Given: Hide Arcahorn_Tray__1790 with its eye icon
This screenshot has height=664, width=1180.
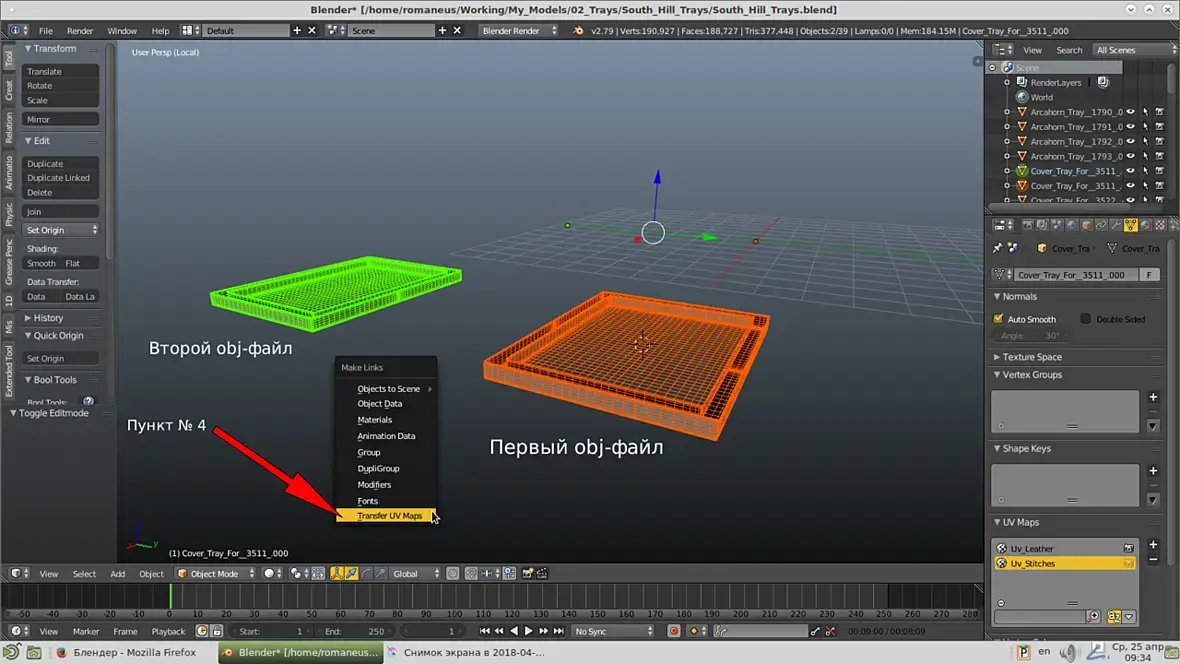Looking at the screenshot, I should [1130, 111].
